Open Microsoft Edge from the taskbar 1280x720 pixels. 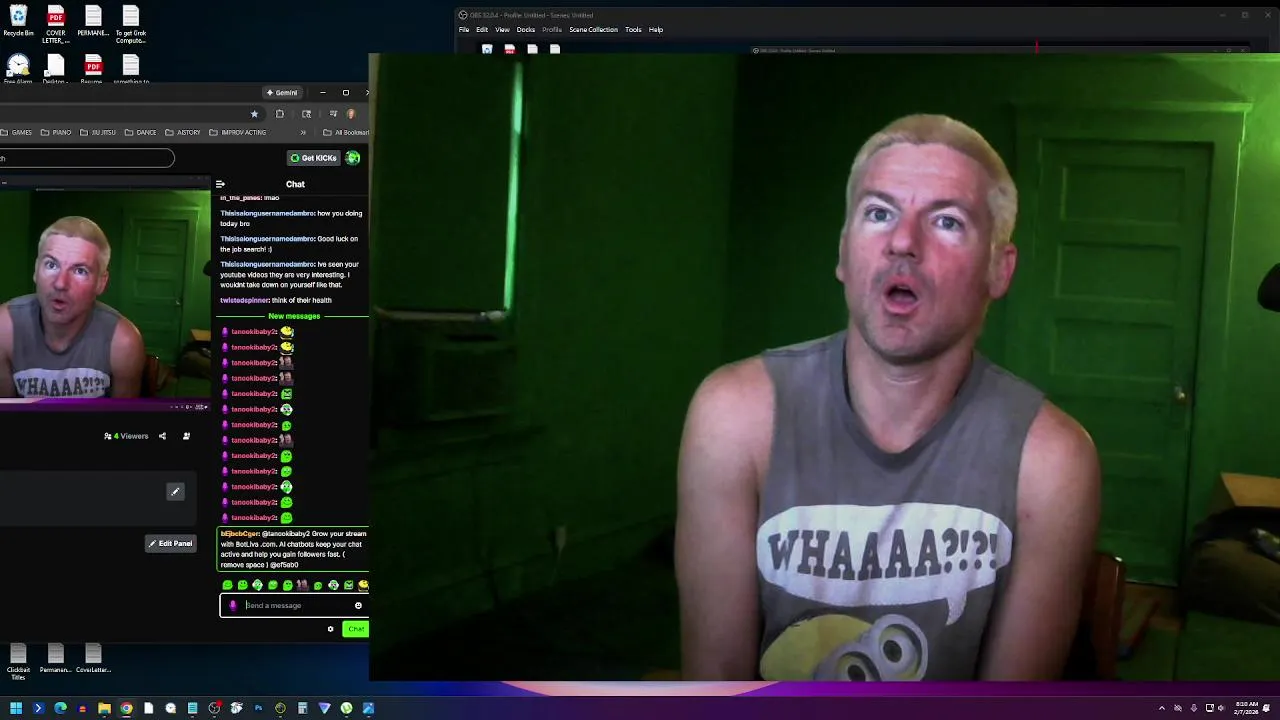pyautogui.click(x=60, y=708)
